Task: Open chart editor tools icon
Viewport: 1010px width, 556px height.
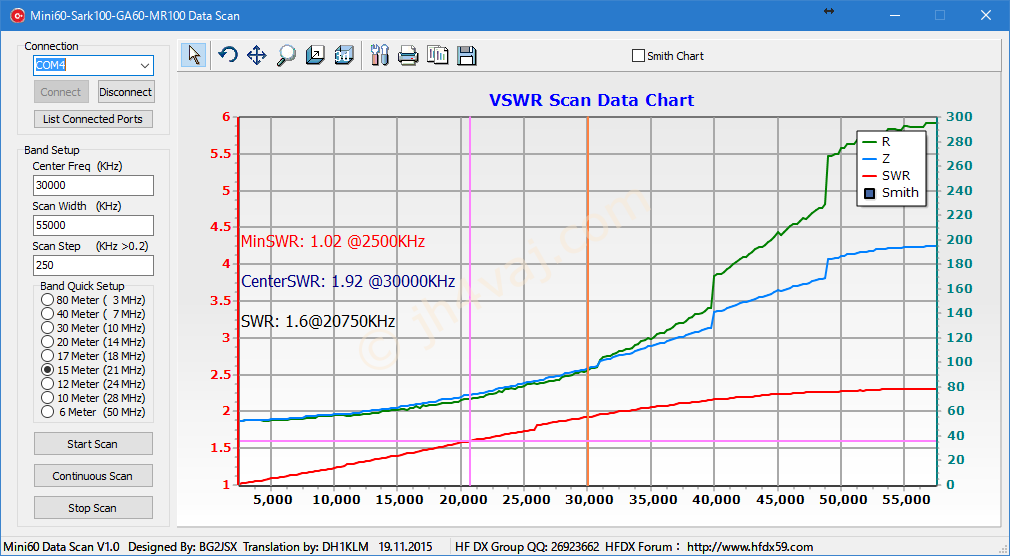Action: coord(379,55)
